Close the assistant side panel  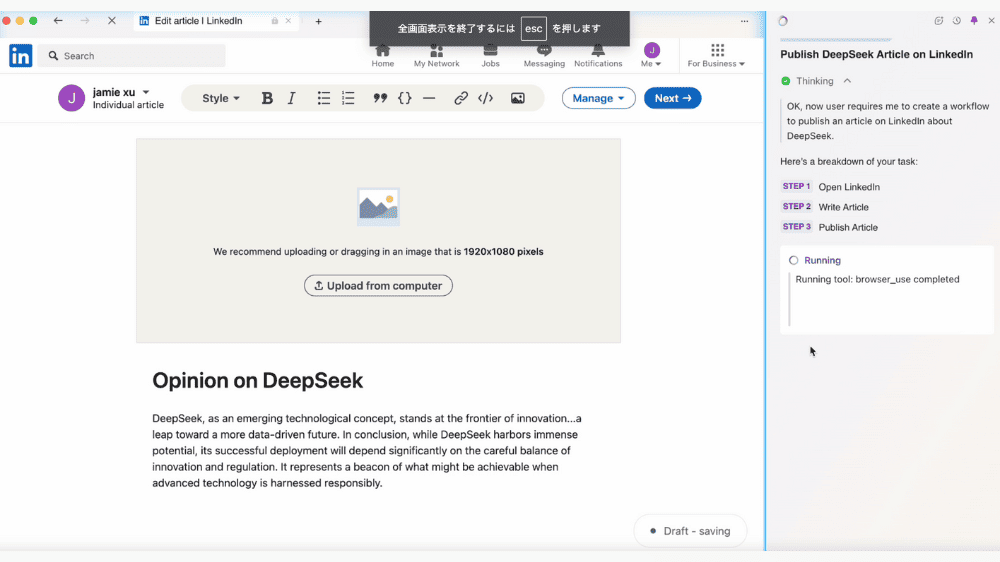[991, 20]
